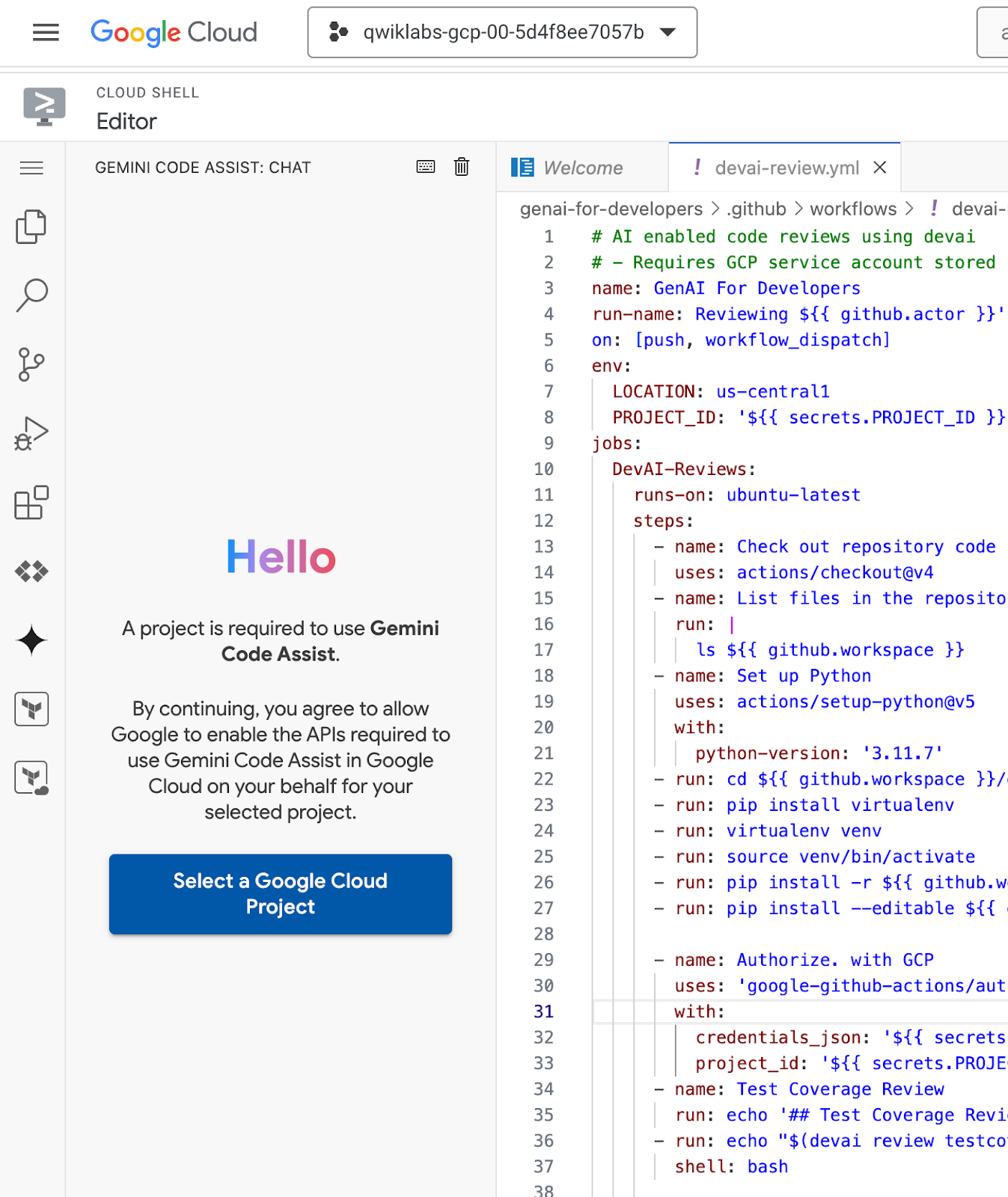
Task: Open the Explorer files icon in sidebar
Action: (31, 226)
